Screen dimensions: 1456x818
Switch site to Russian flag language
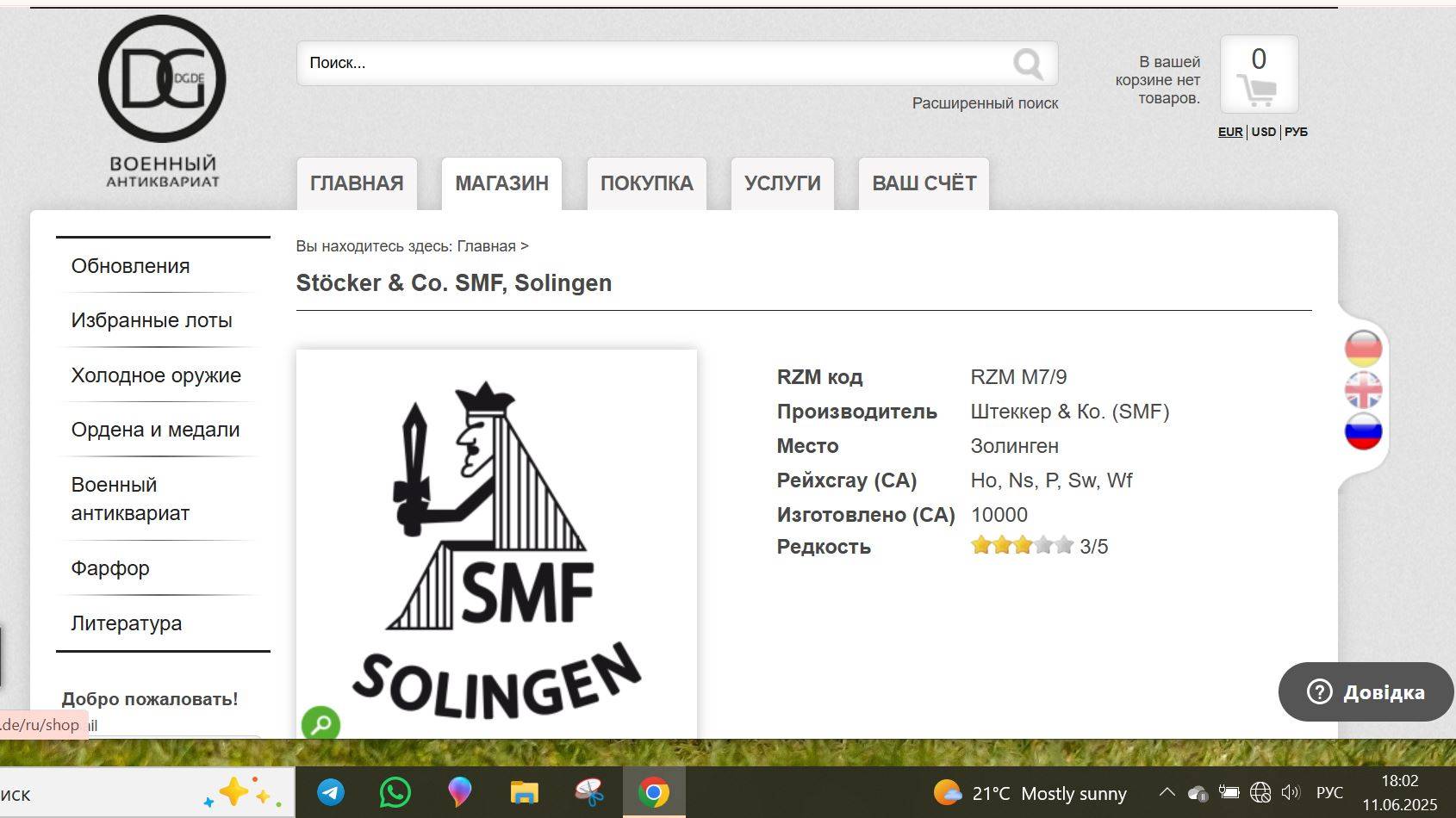point(1363,431)
